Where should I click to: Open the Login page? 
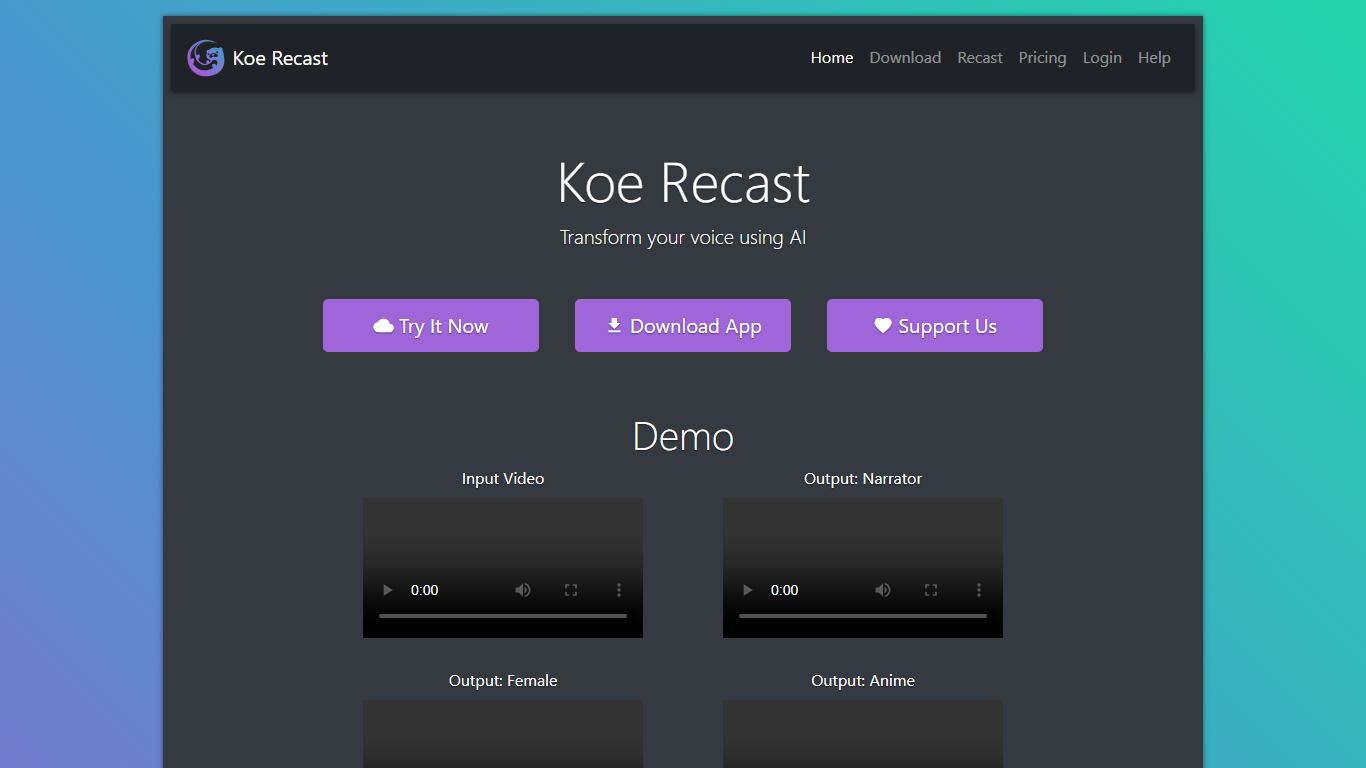(x=1102, y=57)
